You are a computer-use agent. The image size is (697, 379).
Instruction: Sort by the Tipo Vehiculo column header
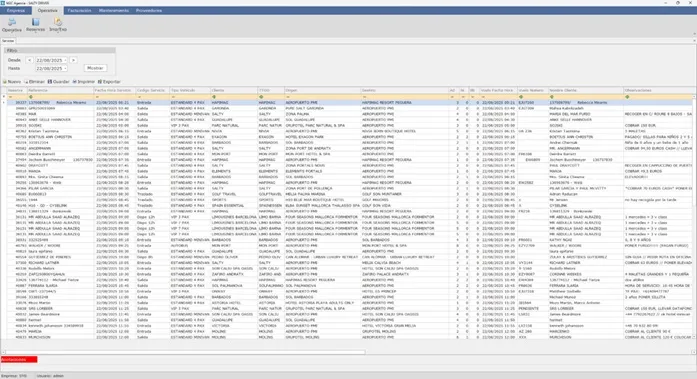point(189,90)
